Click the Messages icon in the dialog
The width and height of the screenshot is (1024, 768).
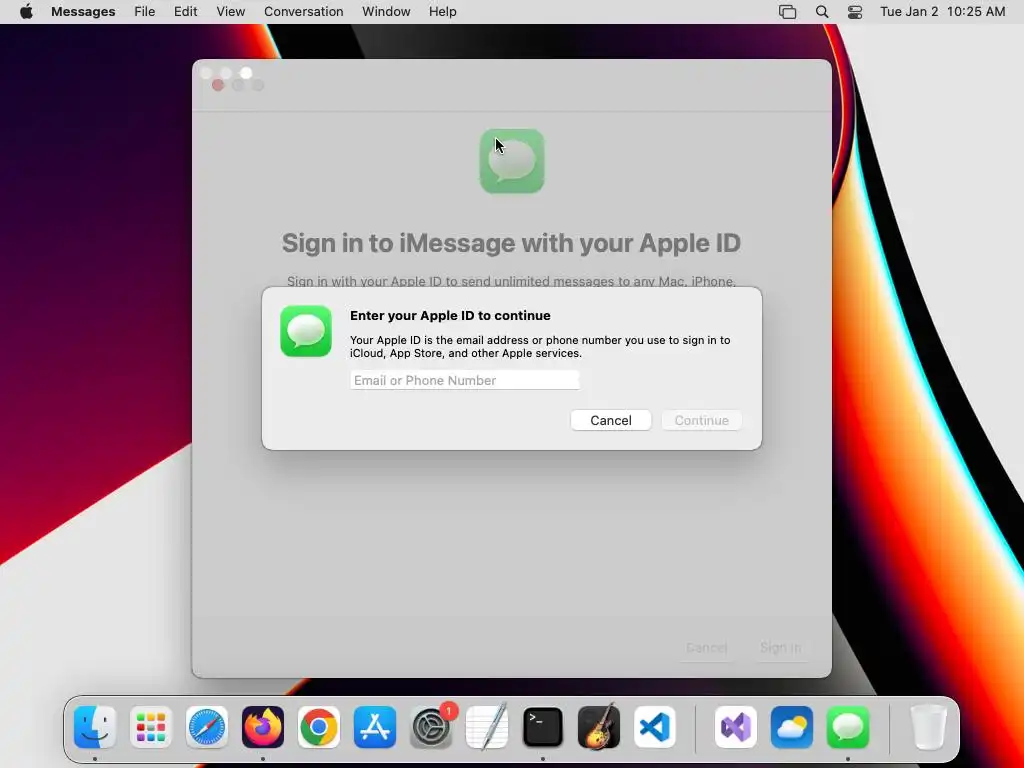coord(306,331)
